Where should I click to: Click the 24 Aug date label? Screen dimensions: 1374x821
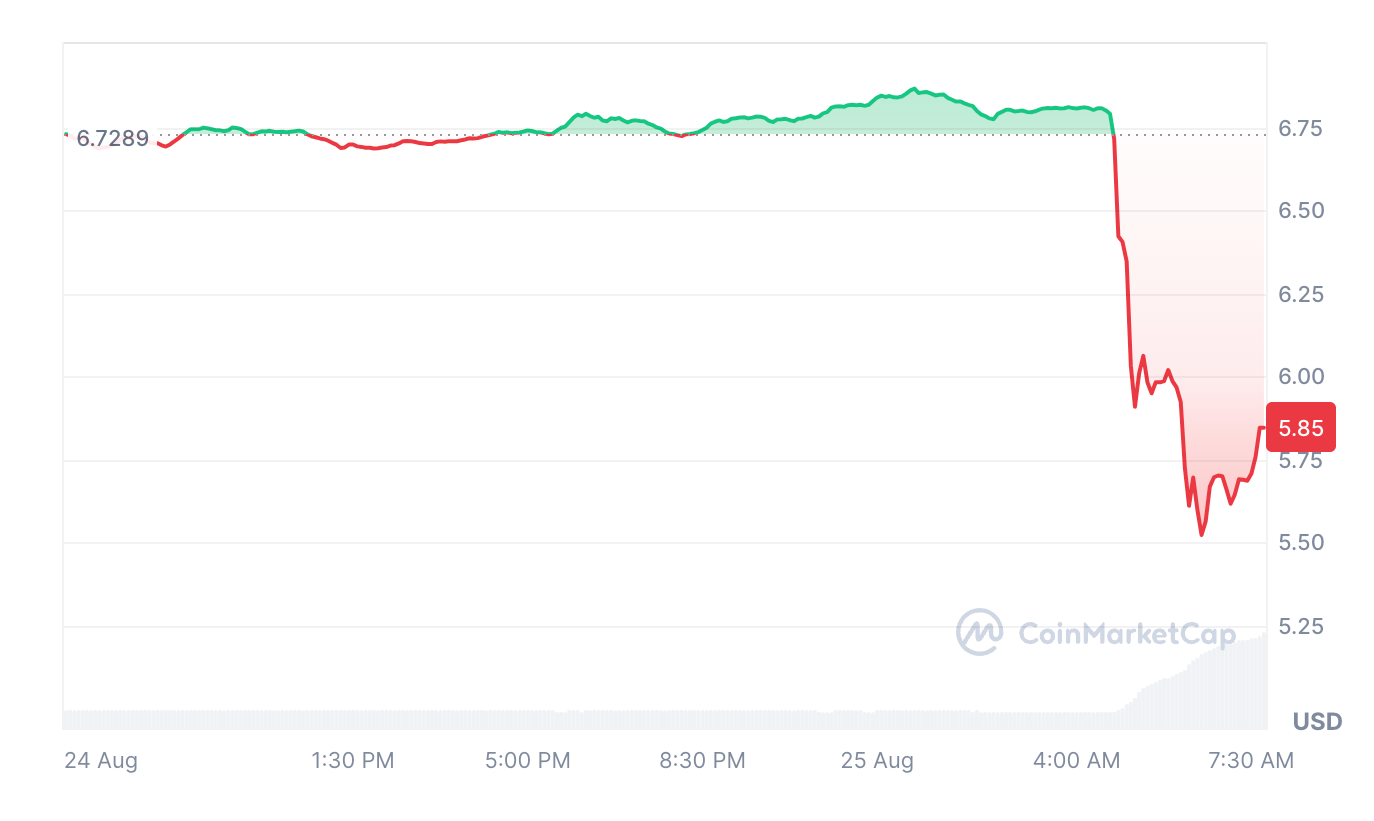click(x=101, y=760)
